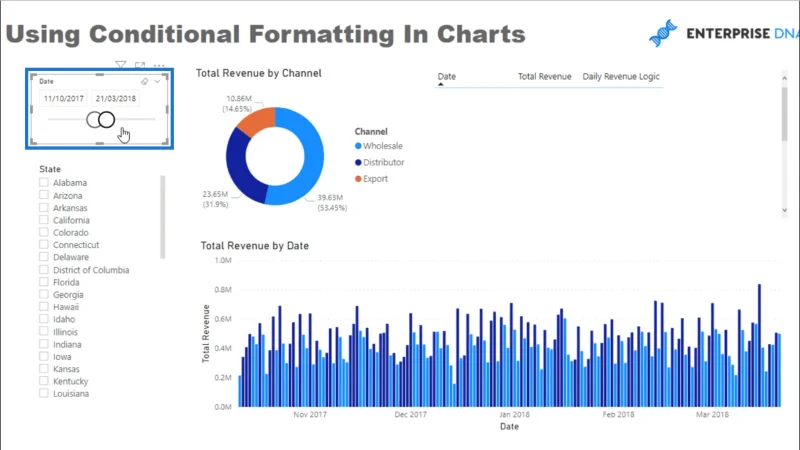The width and height of the screenshot is (800, 450).
Task: Select the Export legend marker
Action: (358, 179)
